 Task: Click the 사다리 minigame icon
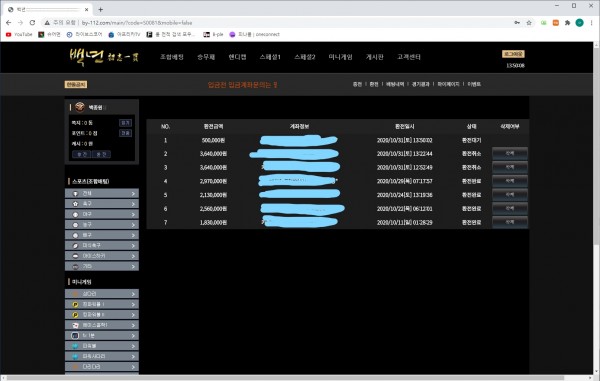point(75,294)
